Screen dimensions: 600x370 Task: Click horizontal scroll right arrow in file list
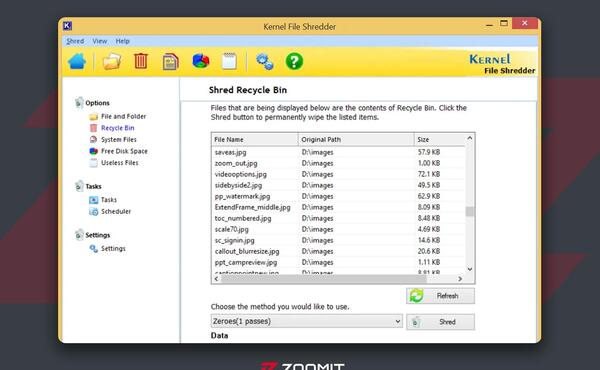point(460,279)
